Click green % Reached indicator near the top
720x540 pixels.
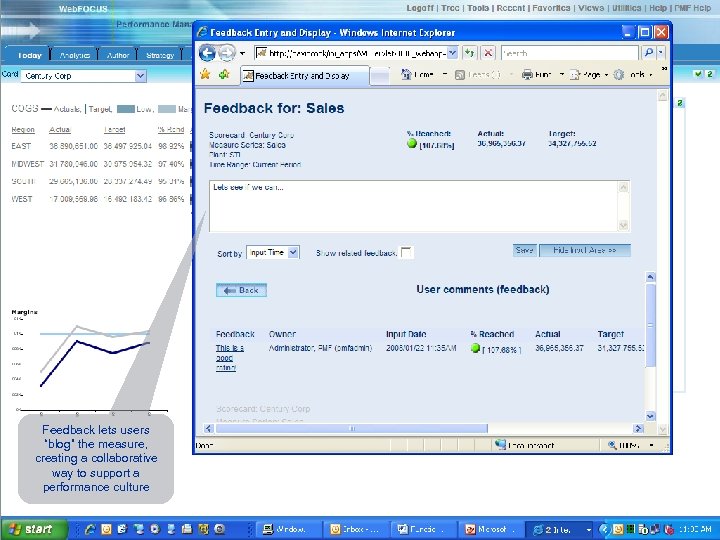point(412,144)
